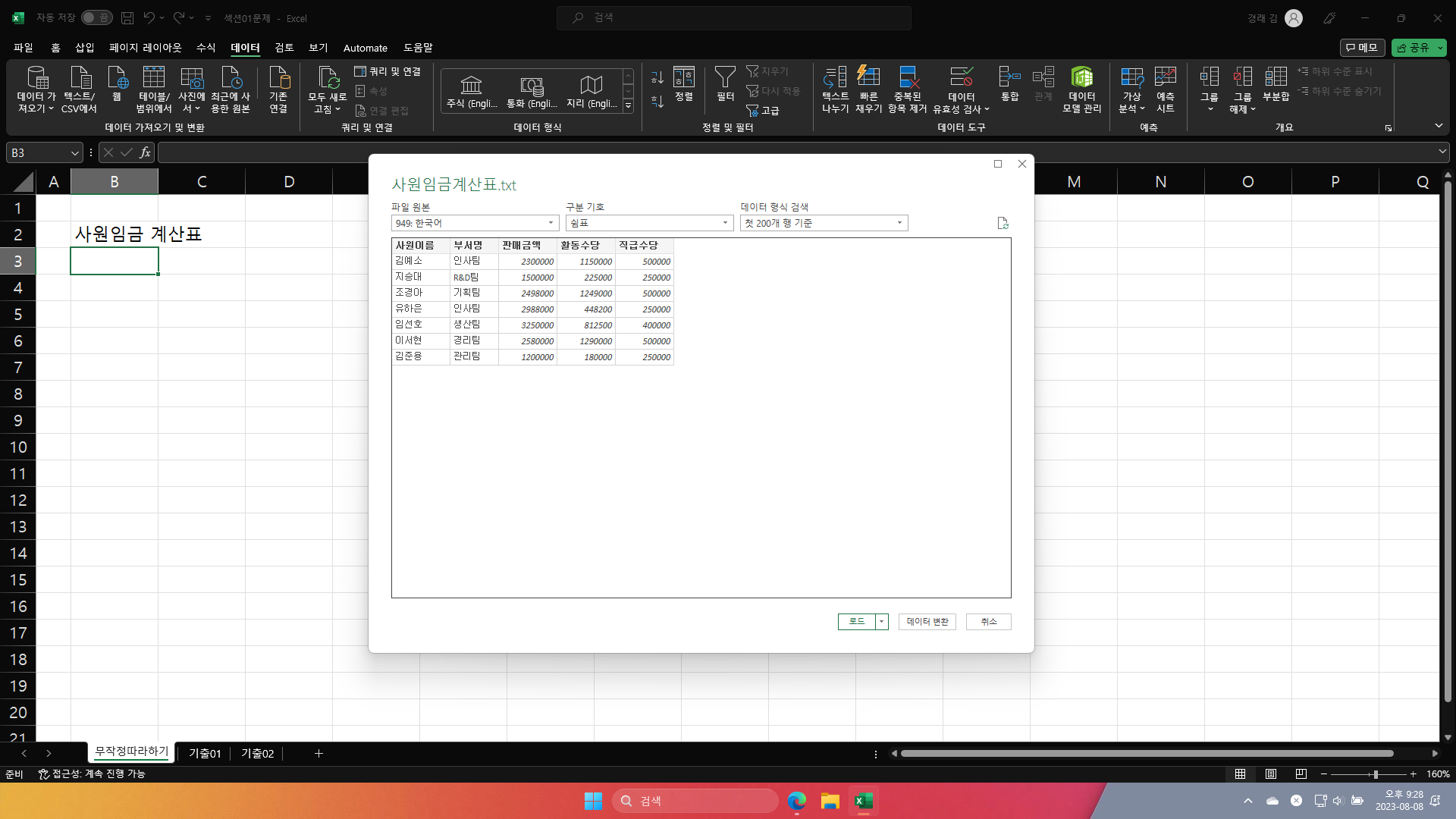Open the Load button dropdown arrow
Screen dimensions: 1456x819
881,622
